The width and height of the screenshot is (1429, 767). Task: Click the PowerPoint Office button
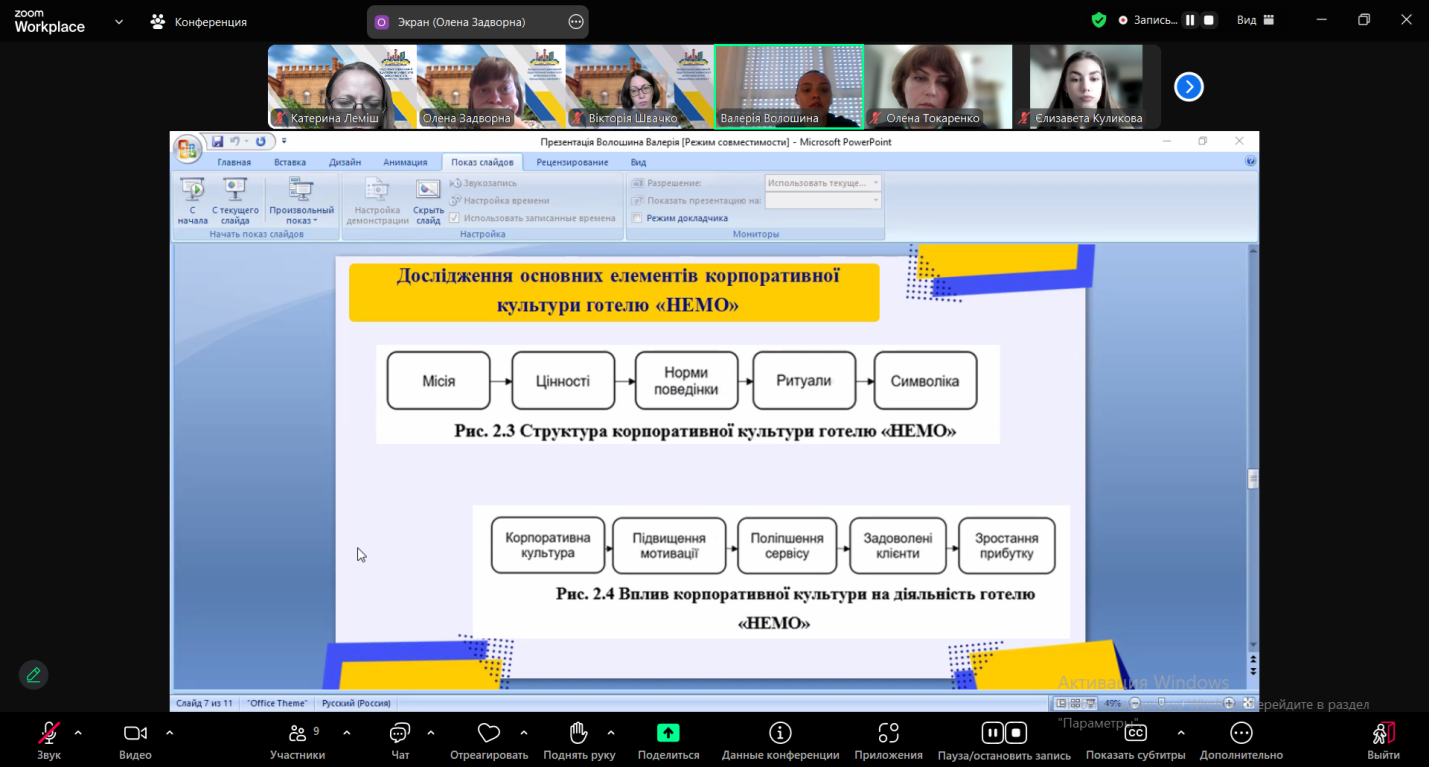187,150
